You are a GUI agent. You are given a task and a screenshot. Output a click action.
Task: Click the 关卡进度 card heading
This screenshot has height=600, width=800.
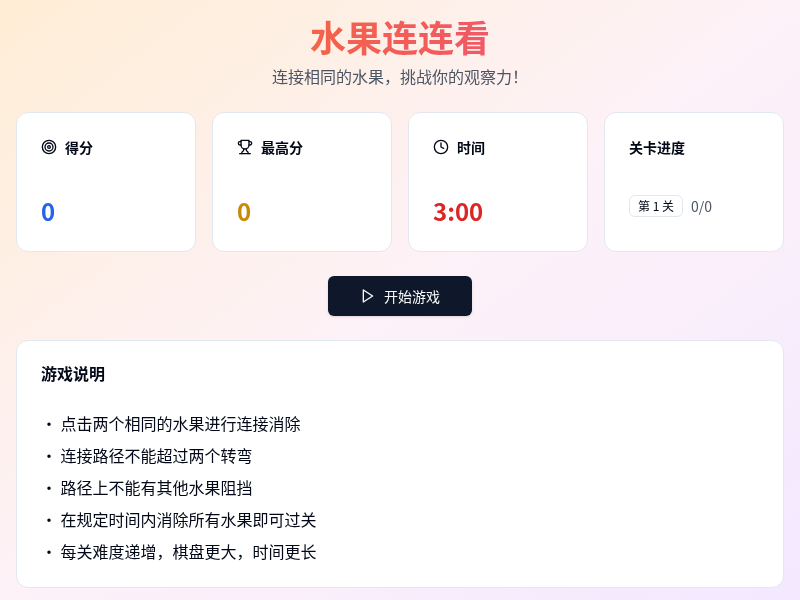tap(657, 148)
